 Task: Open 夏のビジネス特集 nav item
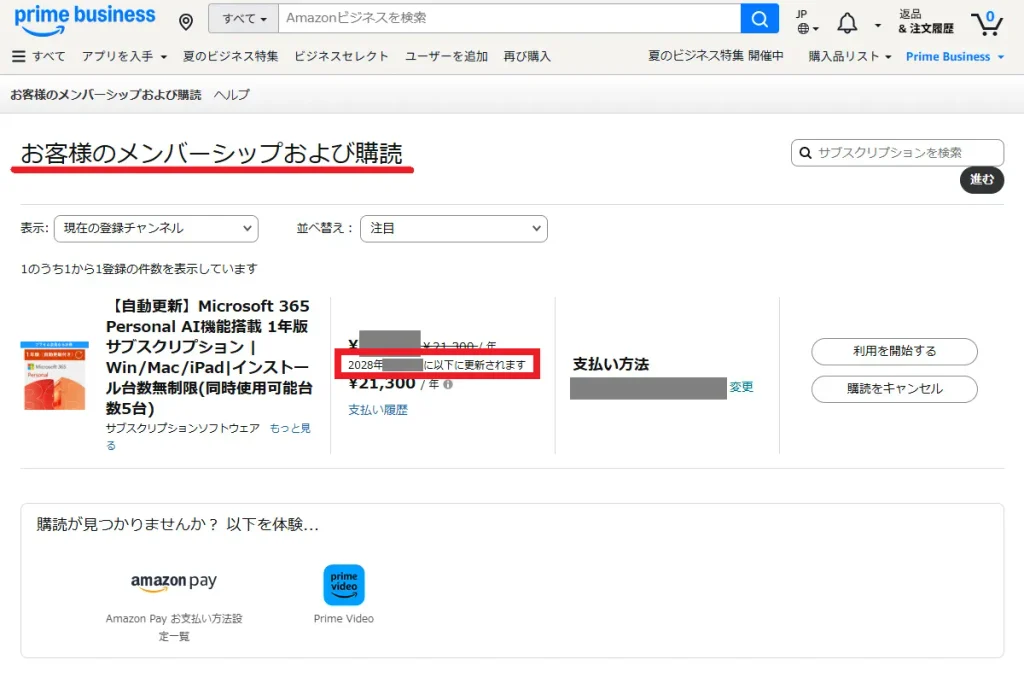point(231,56)
